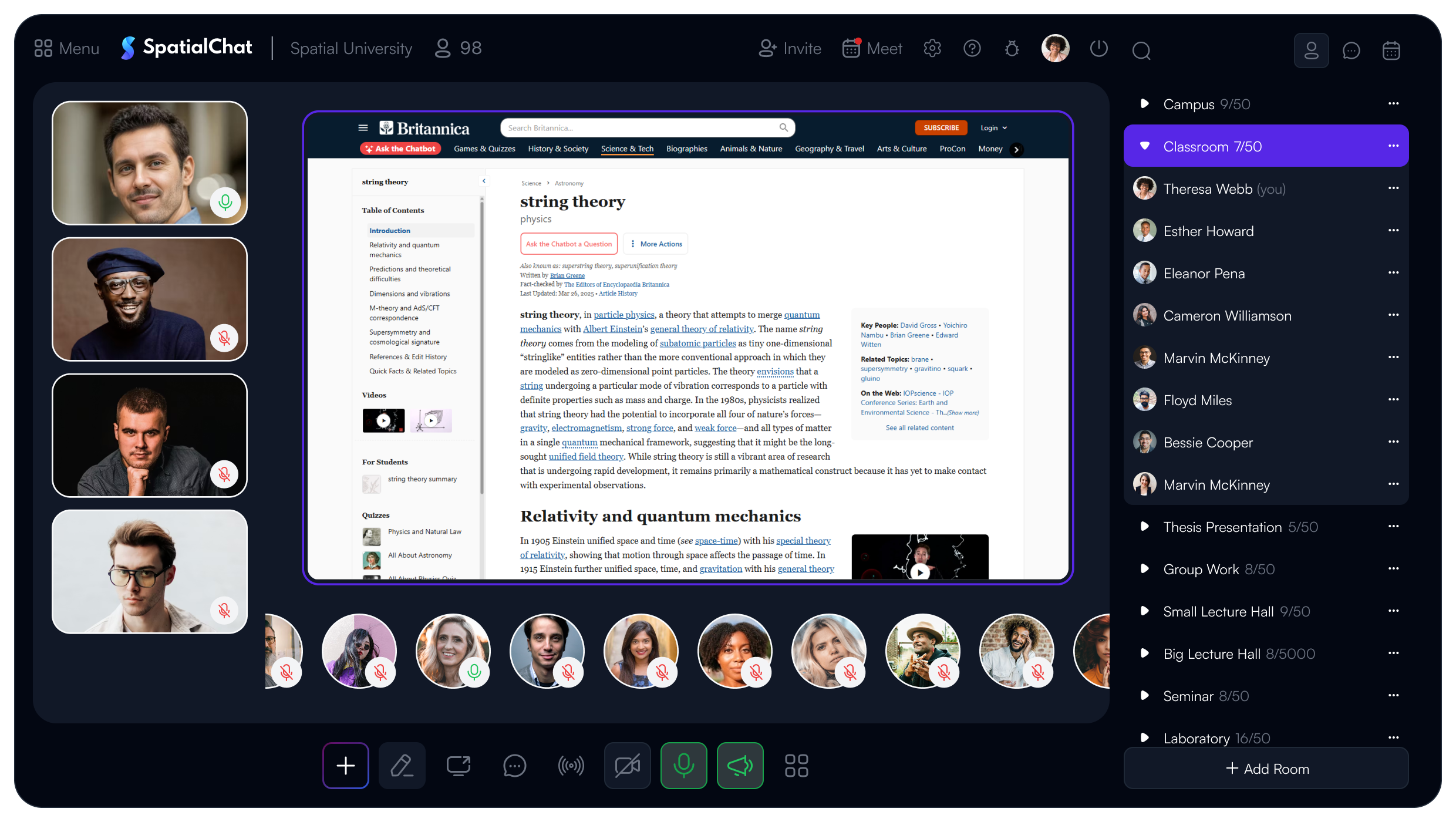Select Dimensions and vibrations contents entry
1456x822 pixels.
pyautogui.click(x=409, y=294)
